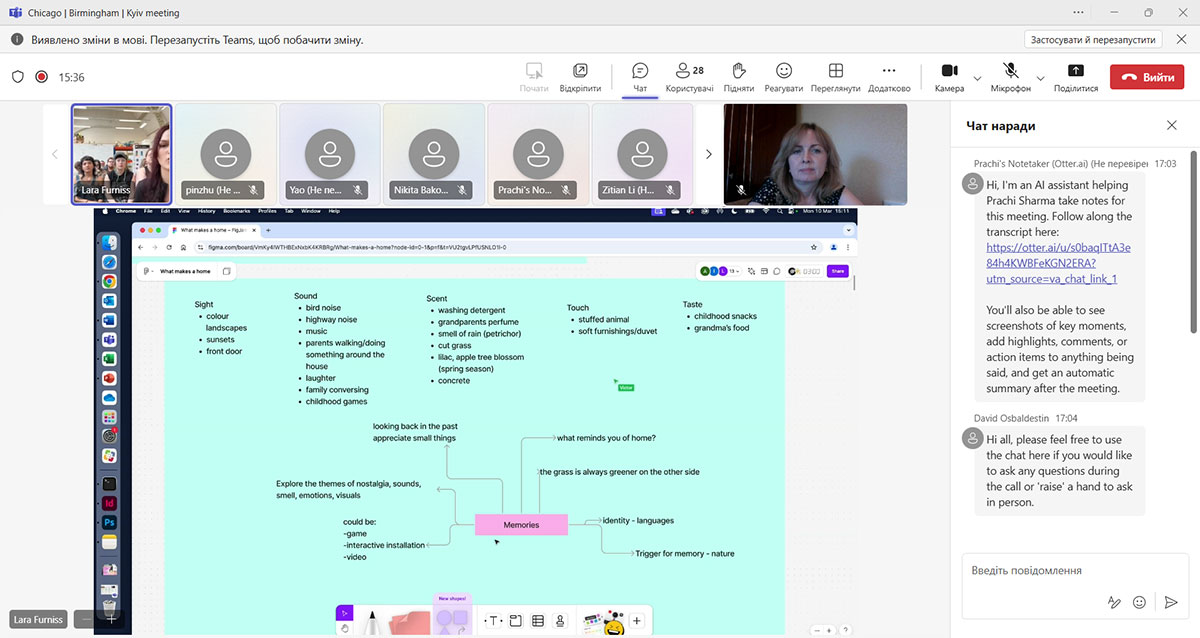Open microphone options dropdown arrow

pos(1040,77)
